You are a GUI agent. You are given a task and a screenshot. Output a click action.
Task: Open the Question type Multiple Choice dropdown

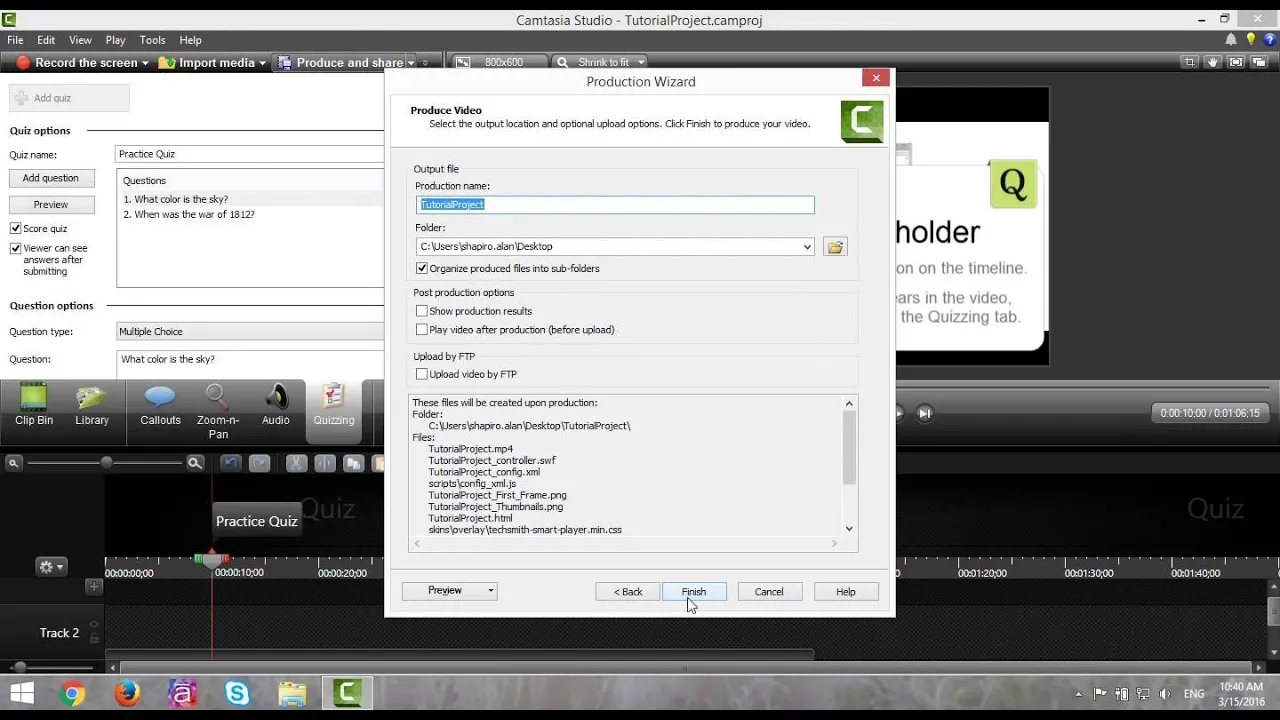tap(250, 331)
